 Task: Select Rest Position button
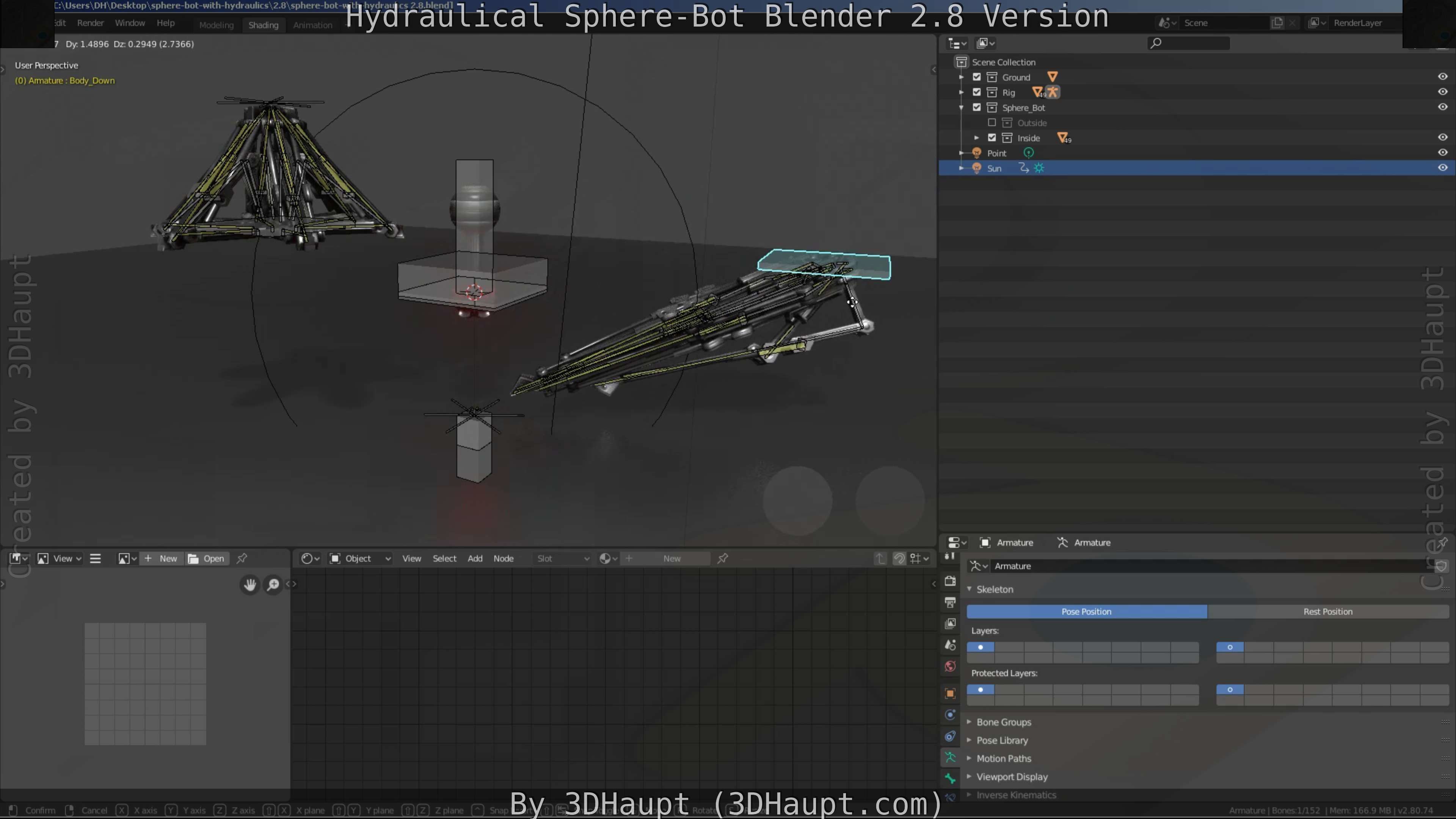[1328, 612]
